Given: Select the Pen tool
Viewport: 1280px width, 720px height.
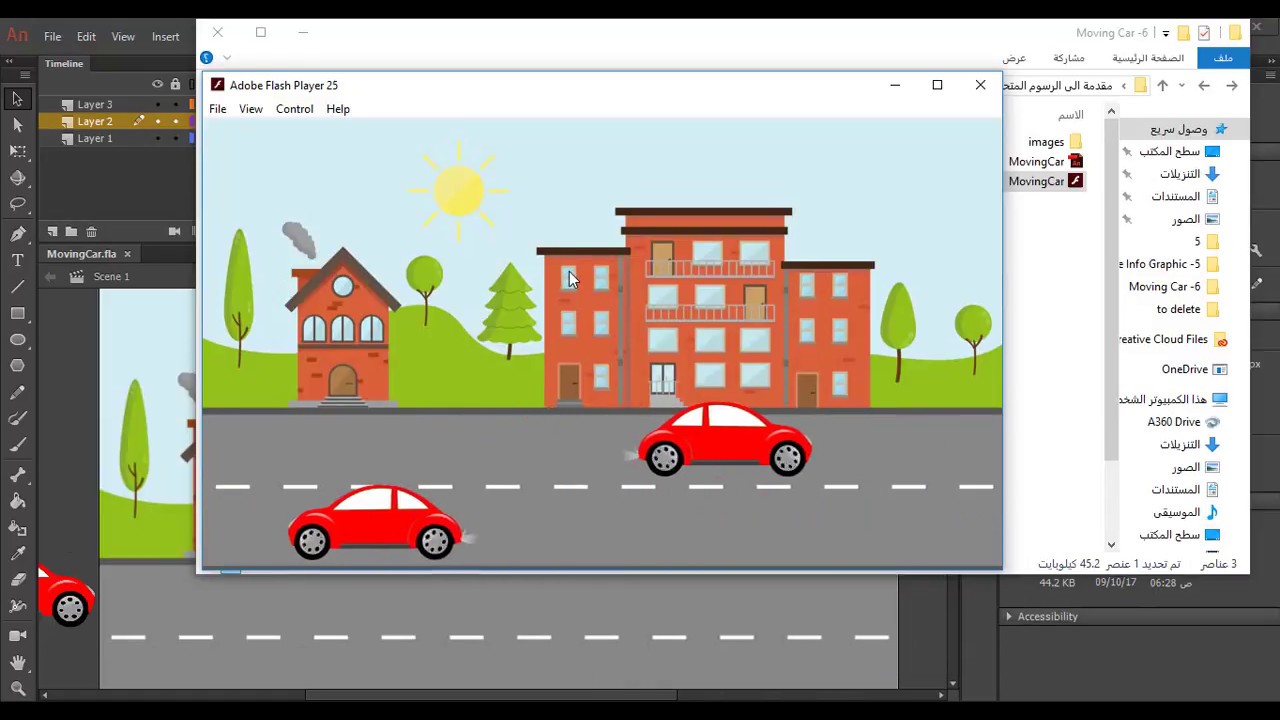Looking at the screenshot, I should [17, 234].
